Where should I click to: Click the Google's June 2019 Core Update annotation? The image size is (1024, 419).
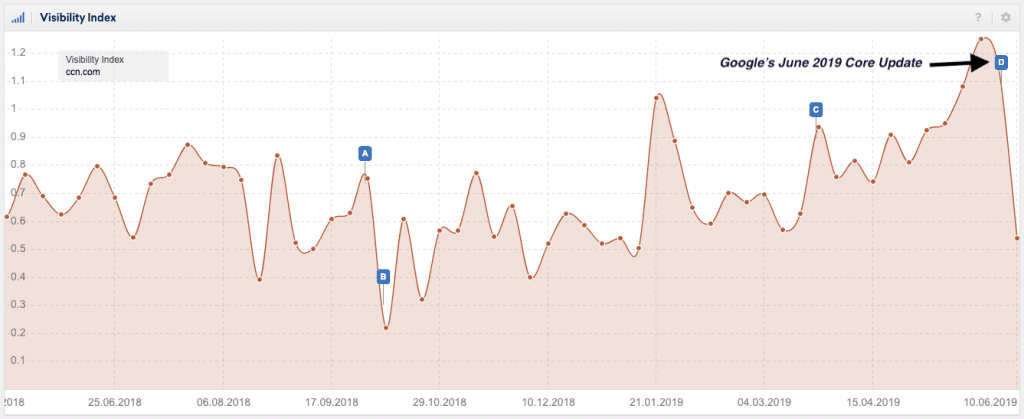point(821,63)
